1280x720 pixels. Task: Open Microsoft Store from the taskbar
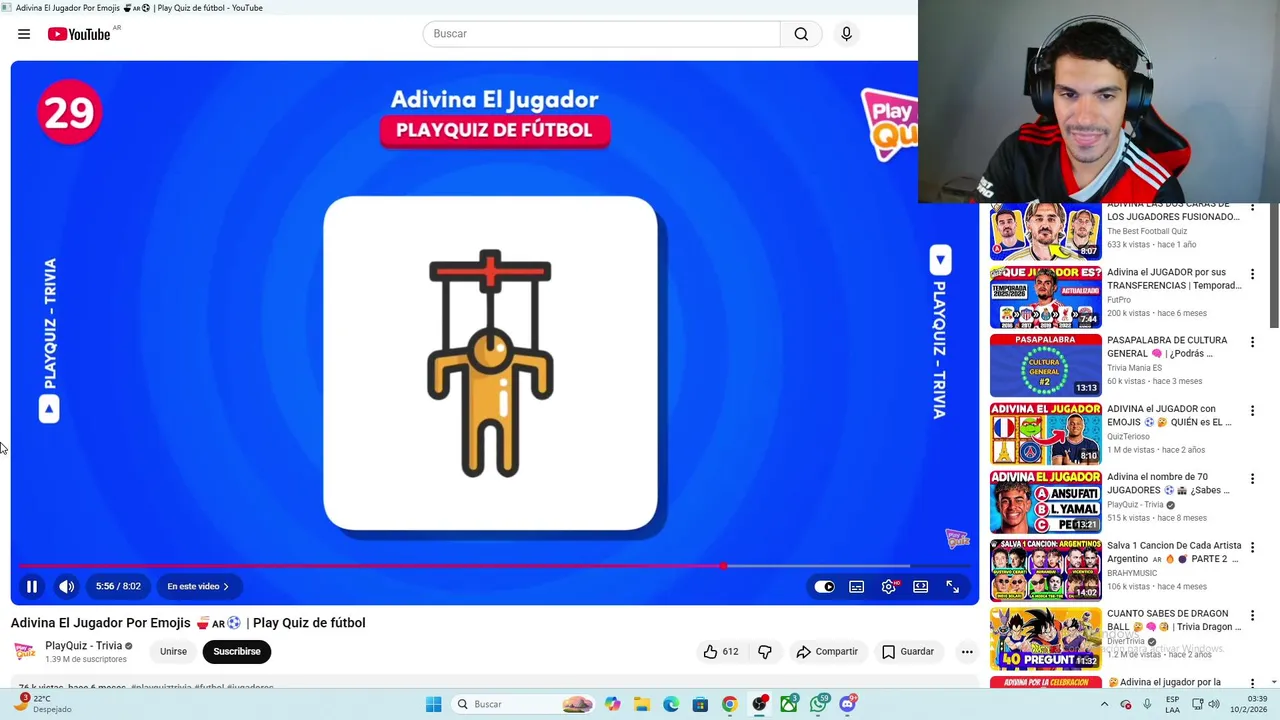pyautogui.click(x=700, y=705)
